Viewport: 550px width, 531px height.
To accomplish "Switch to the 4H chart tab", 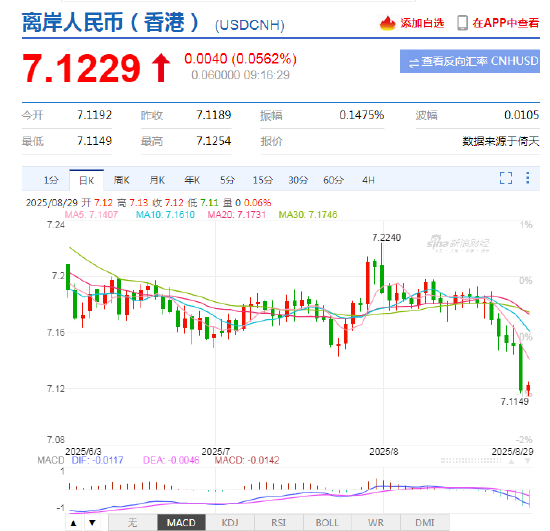I will (368, 180).
